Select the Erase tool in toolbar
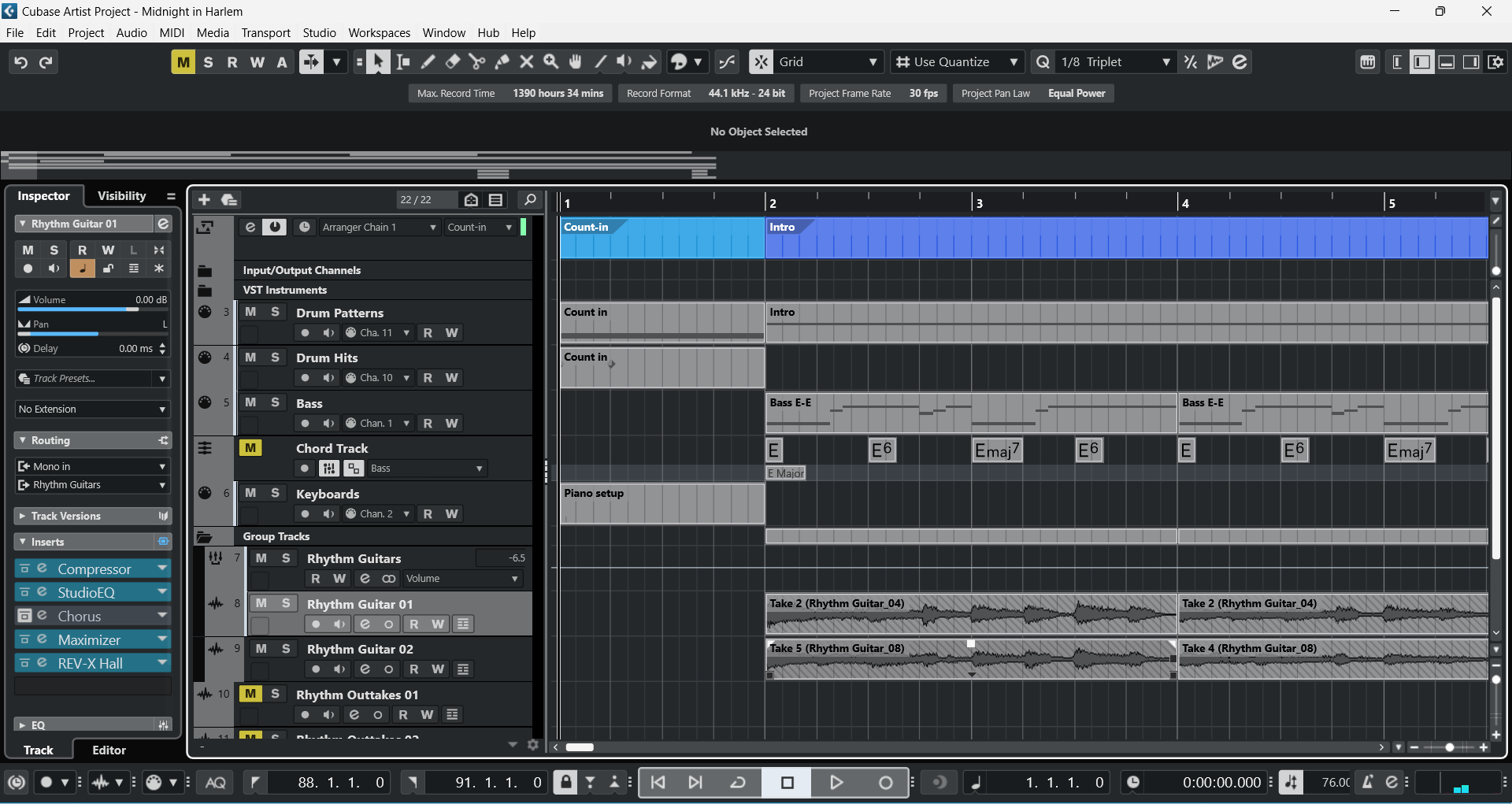1512x804 pixels. 453,62
